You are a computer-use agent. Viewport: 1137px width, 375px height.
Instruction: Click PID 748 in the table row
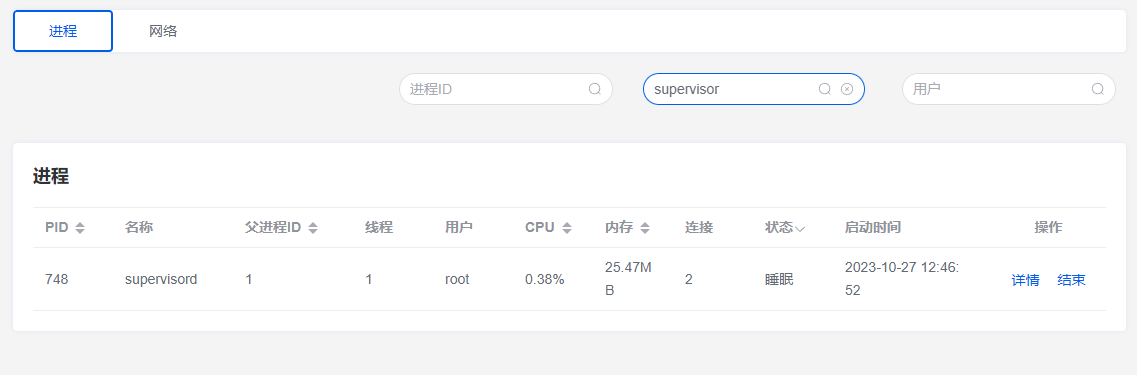(x=57, y=279)
